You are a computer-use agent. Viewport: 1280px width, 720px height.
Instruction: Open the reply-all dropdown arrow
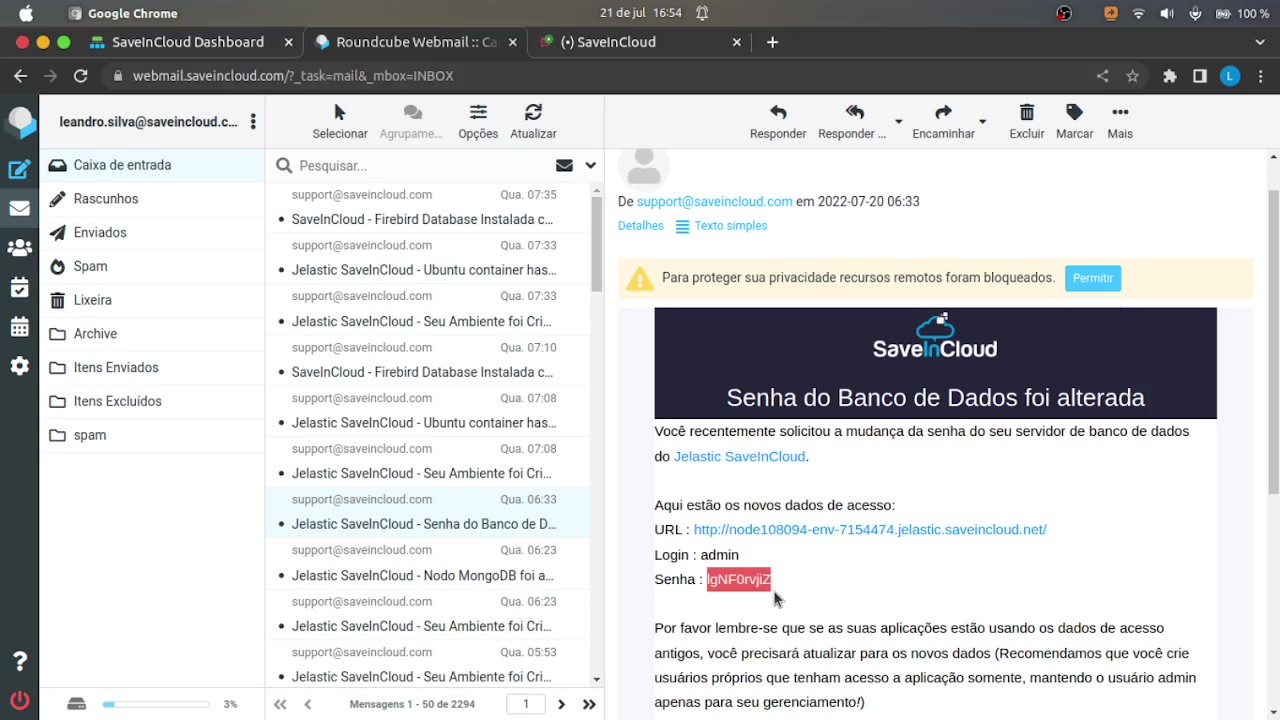click(x=898, y=122)
